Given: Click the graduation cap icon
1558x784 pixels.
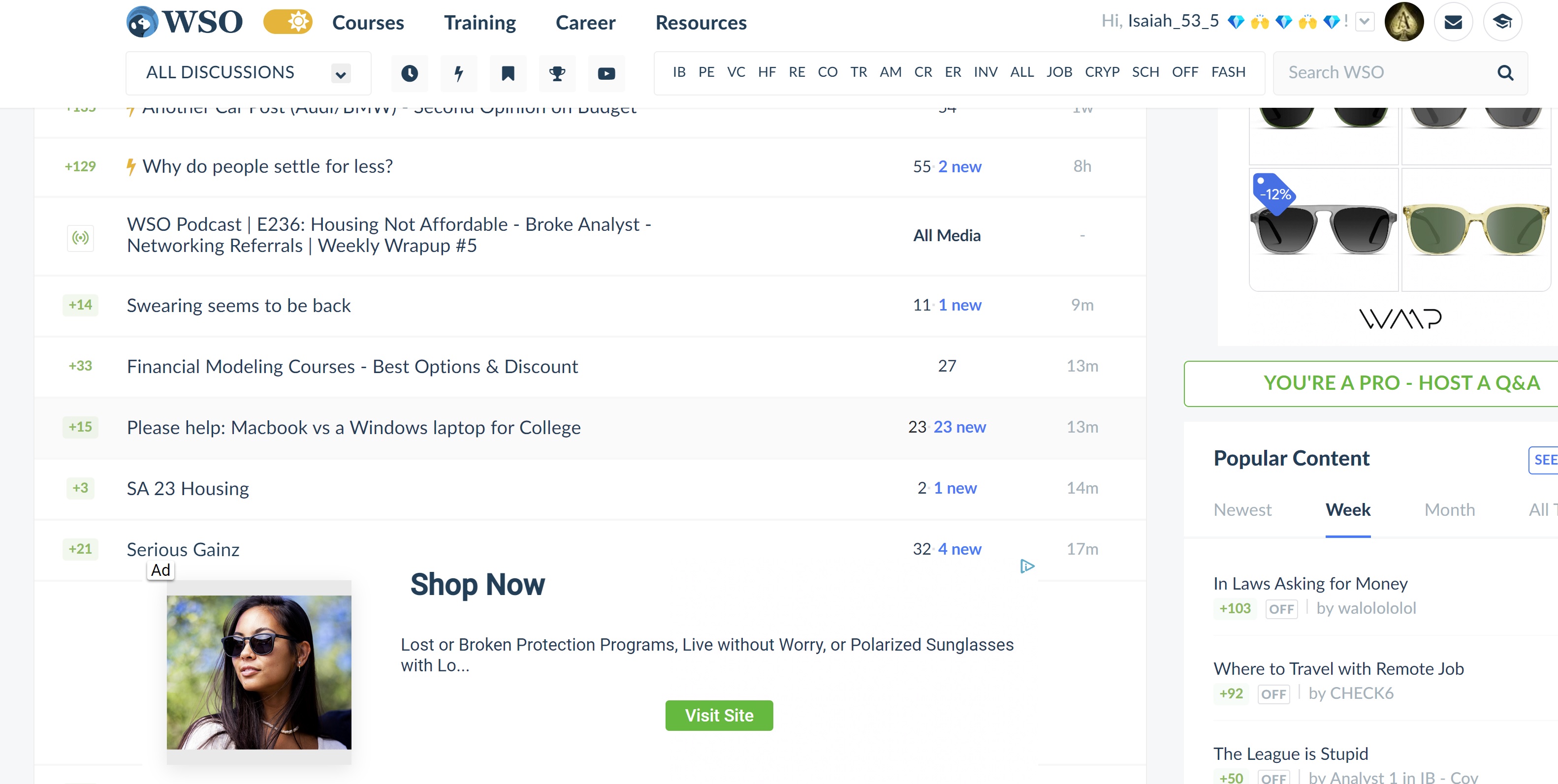Looking at the screenshot, I should click(1502, 22).
